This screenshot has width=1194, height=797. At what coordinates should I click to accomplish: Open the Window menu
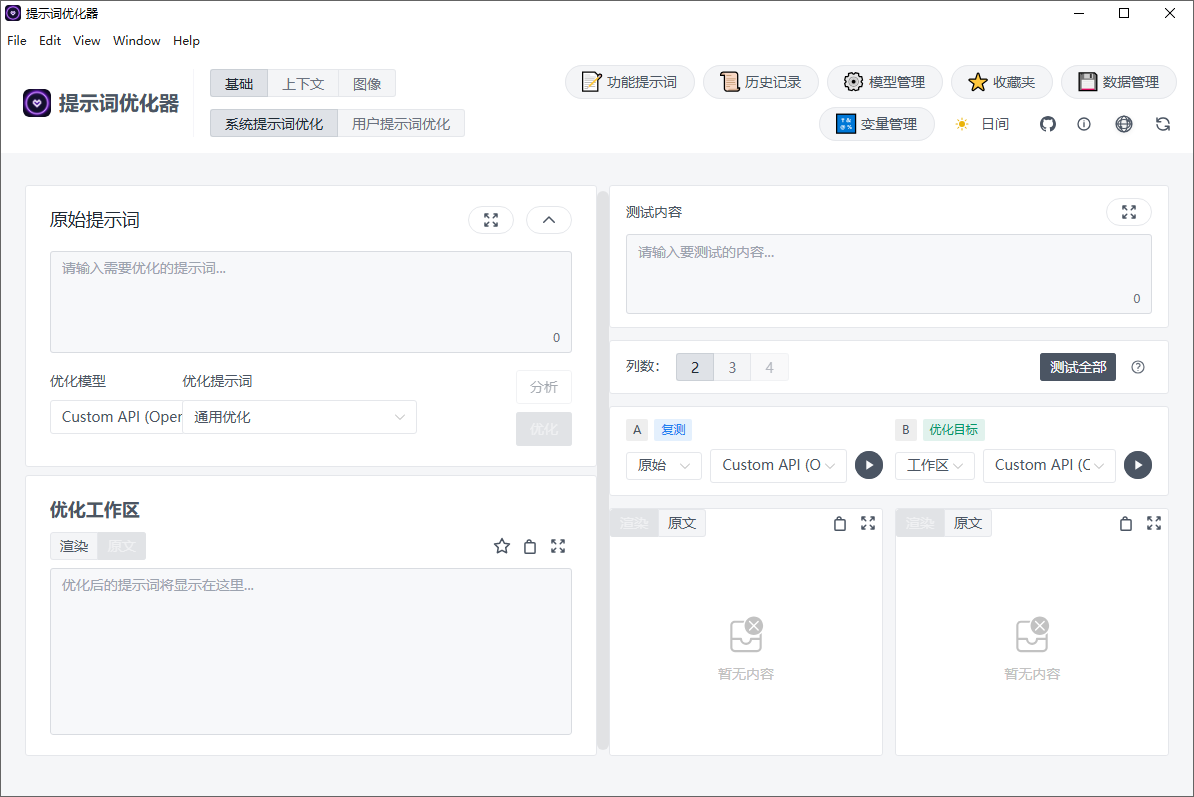click(x=136, y=41)
